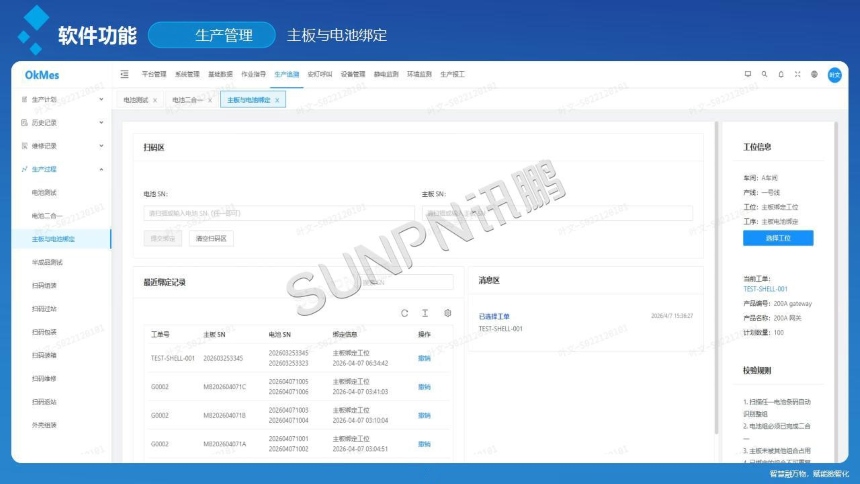Viewport: 860px width, 484px height.
Task: Click the main content vertical scrollbar
Action: click(x=716, y=278)
